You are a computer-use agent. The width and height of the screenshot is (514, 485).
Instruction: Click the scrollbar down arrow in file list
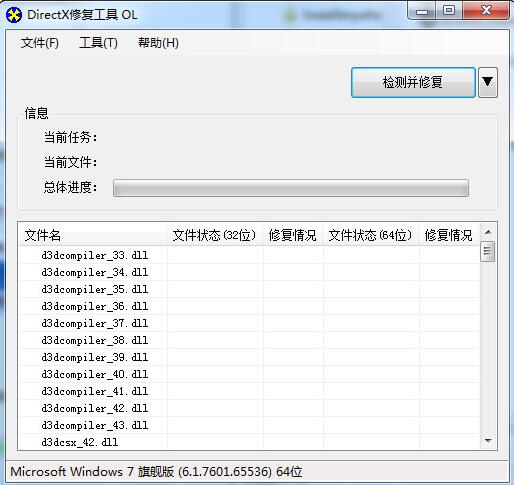(488, 441)
